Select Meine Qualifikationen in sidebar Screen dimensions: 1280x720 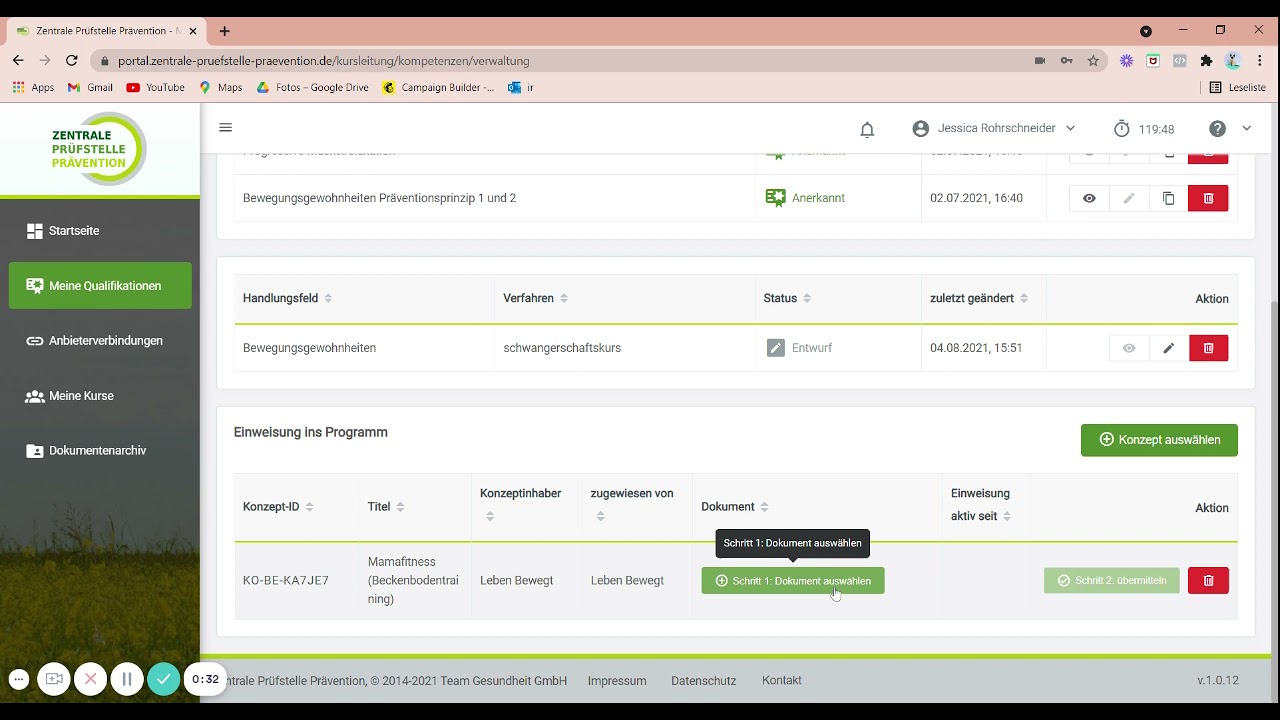(x=100, y=286)
